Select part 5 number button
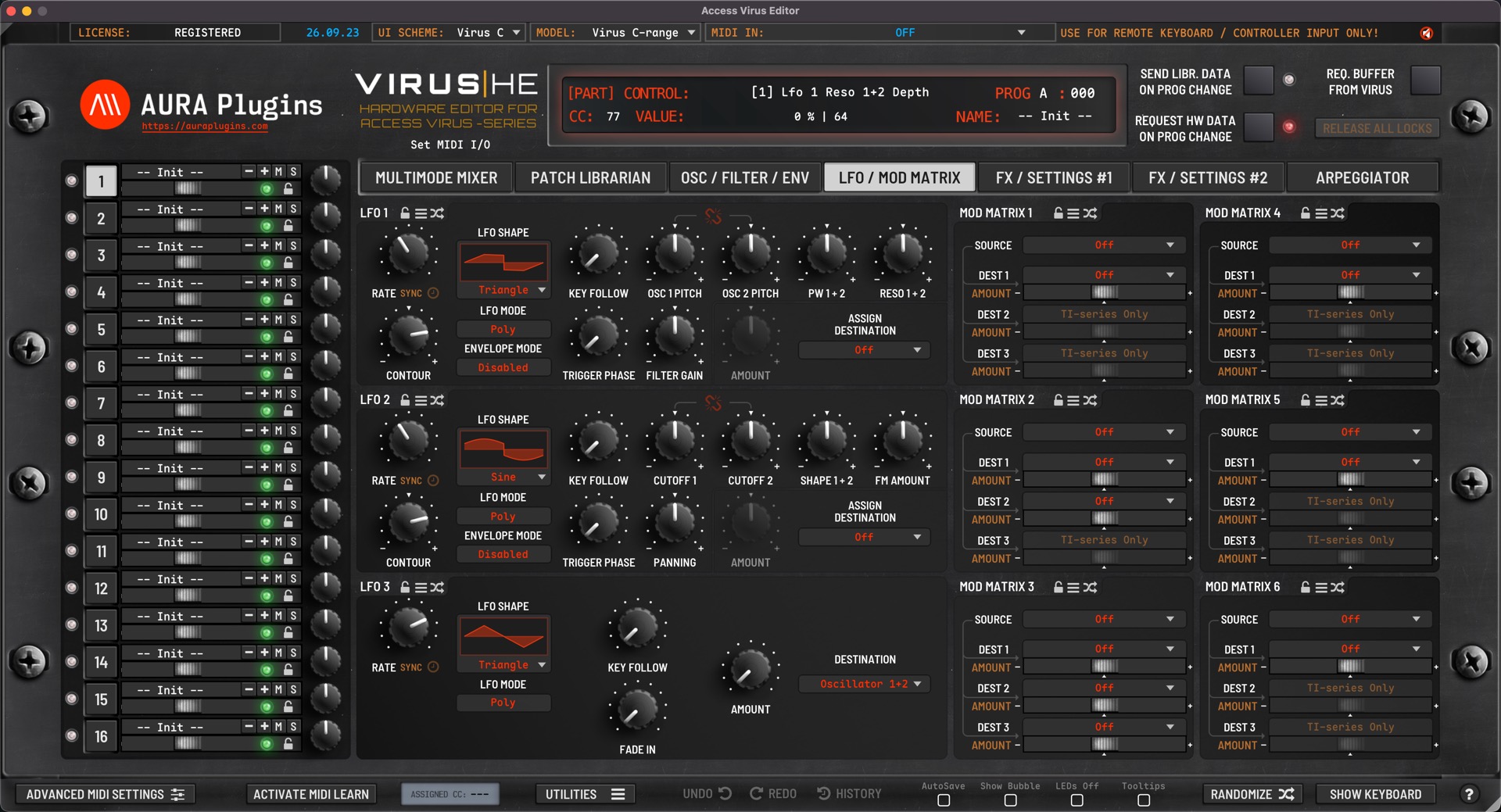This screenshot has width=1501, height=812. [x=101, y=329]
